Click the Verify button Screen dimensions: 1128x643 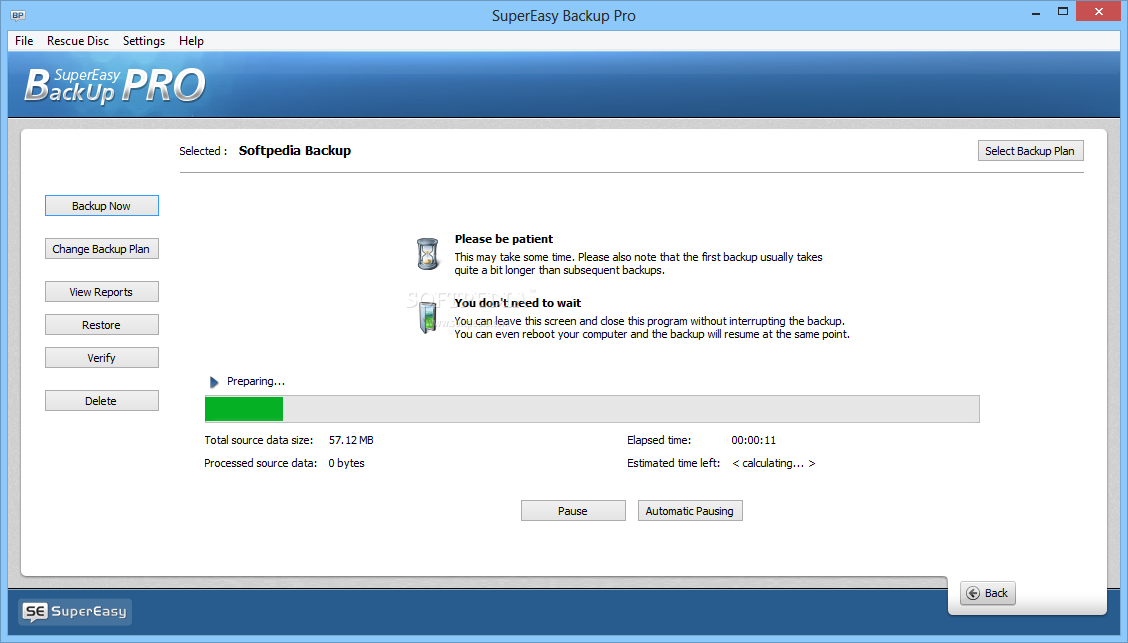tap(101, 358)
